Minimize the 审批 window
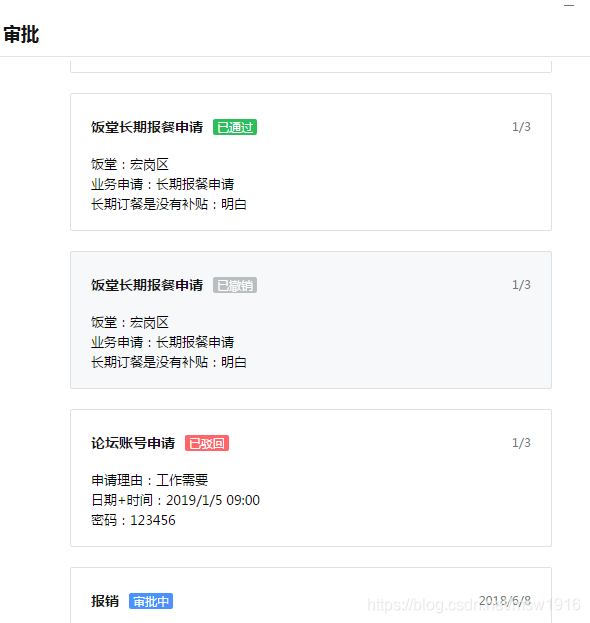This screenshot has width=590, height=623. click(569, 6)
